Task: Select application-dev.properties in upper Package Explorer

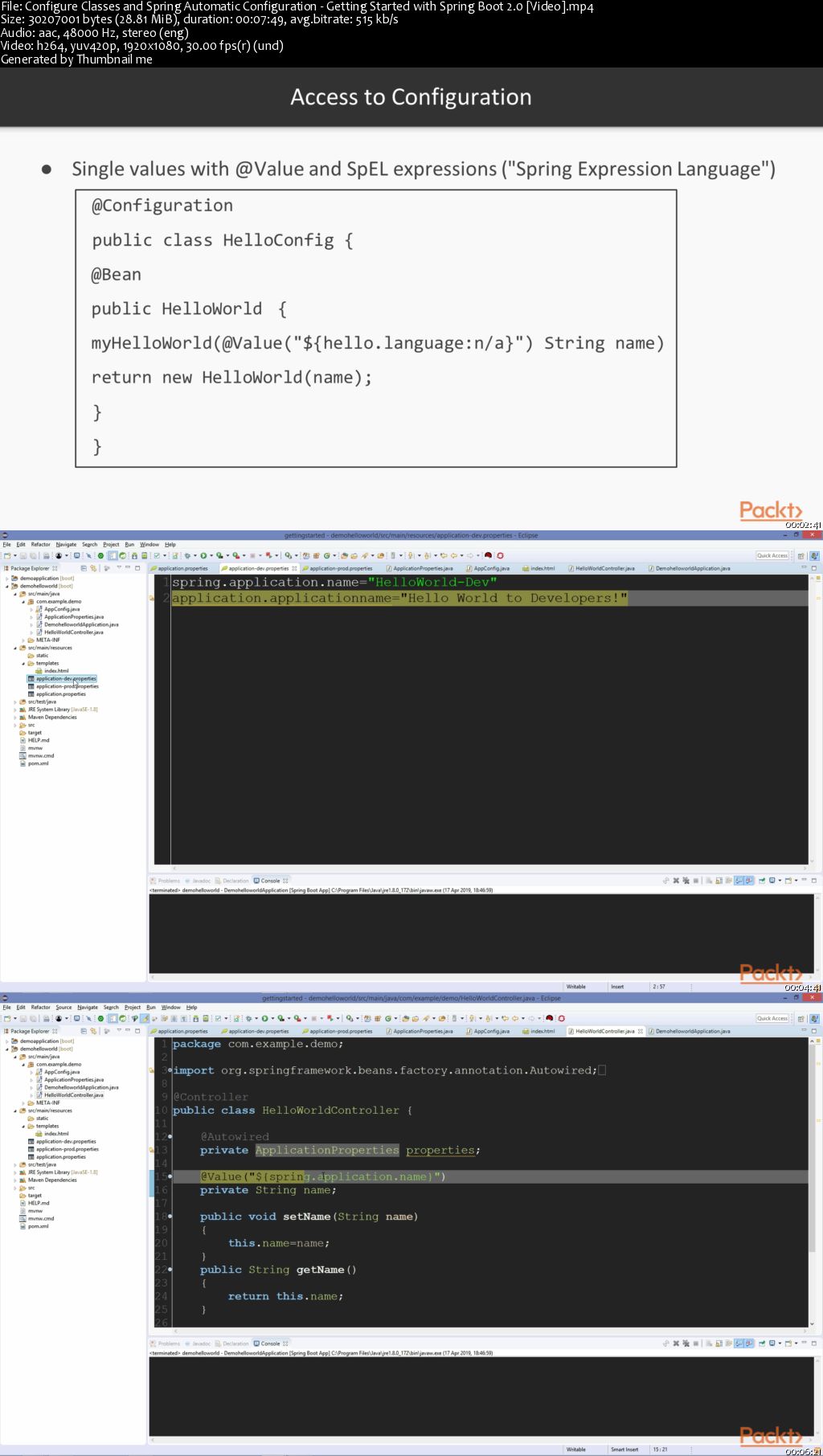Action: click(62, 679)
